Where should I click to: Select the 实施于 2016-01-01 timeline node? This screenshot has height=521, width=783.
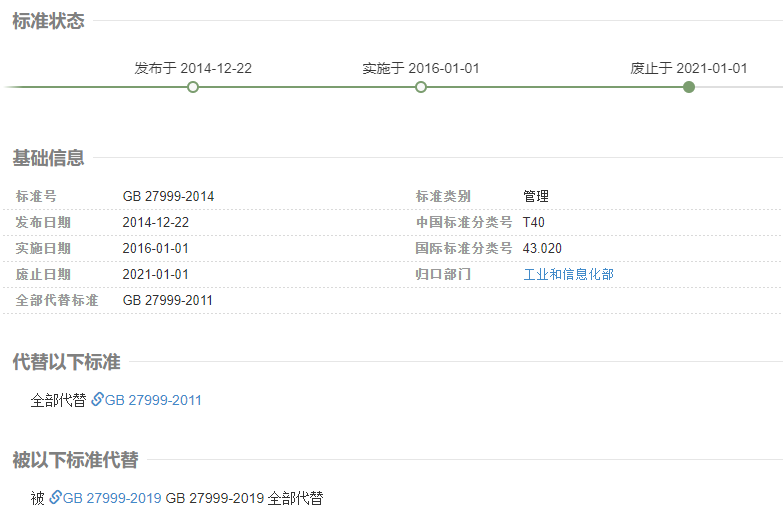click(x=421, y=87)
